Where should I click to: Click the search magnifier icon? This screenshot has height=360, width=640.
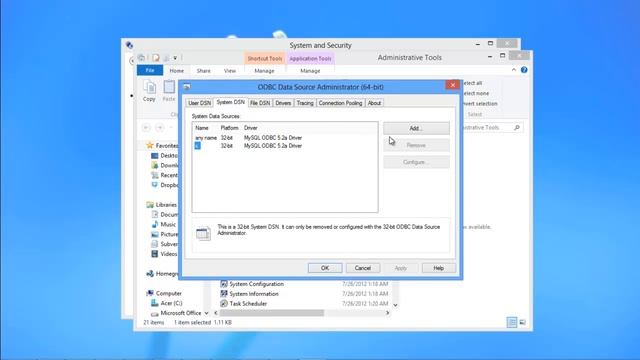517,128
